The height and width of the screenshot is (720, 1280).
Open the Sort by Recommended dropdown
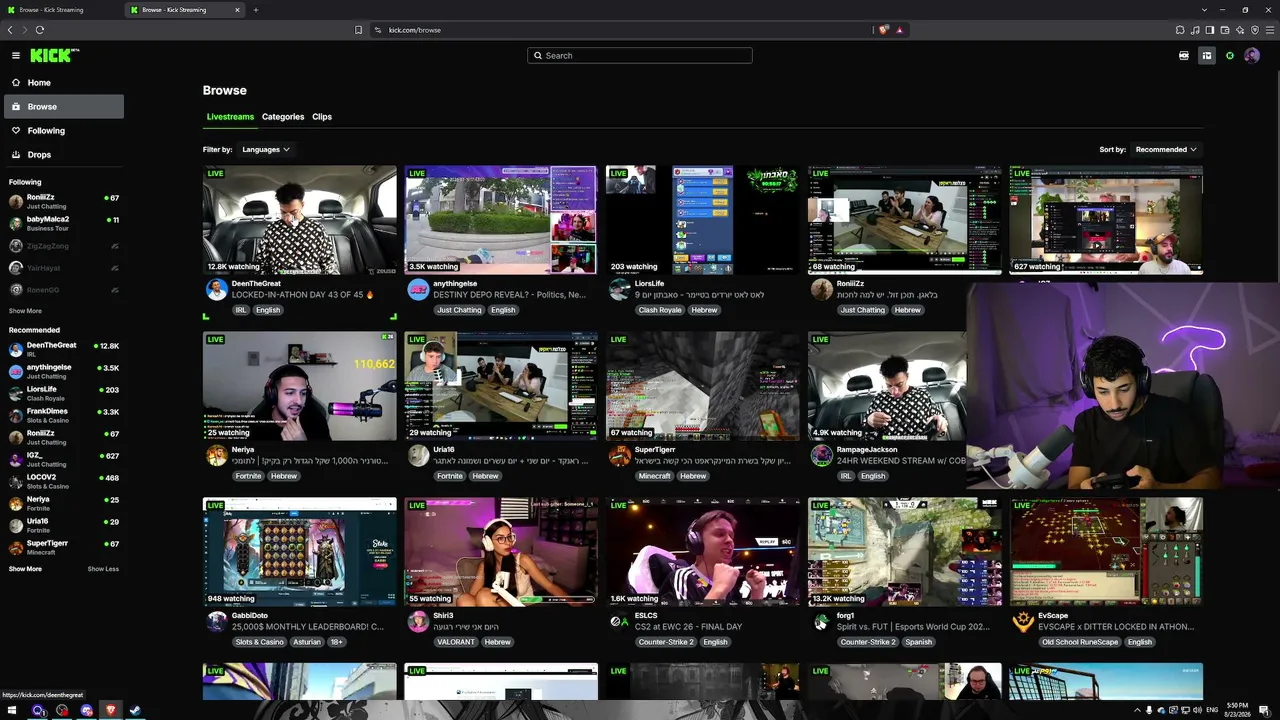pyautogui.click(x=1166, y=150)
